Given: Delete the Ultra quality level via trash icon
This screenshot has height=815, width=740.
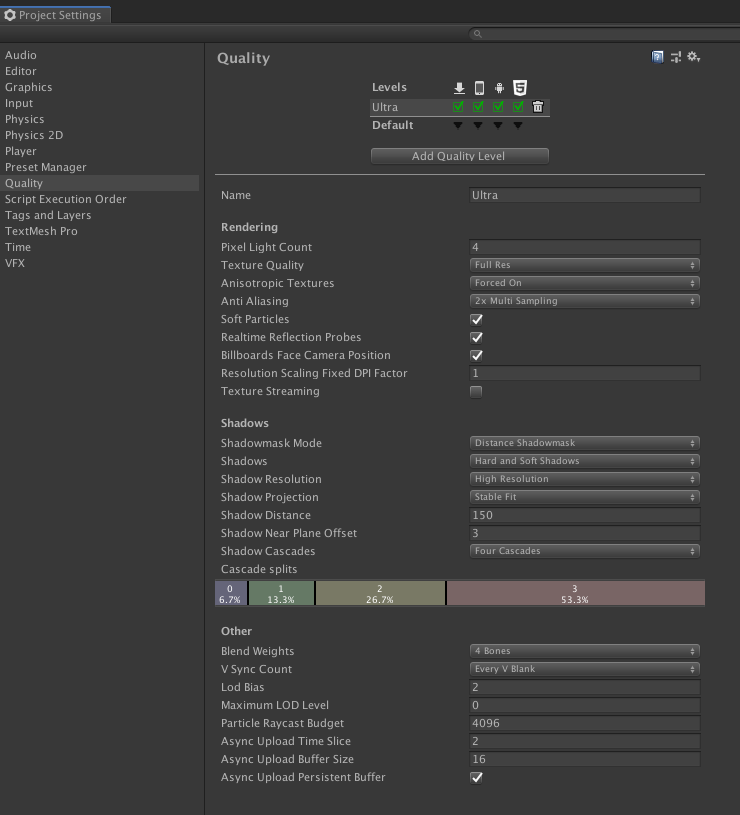Looking at the screenshot, I should [x=538, y=107].
